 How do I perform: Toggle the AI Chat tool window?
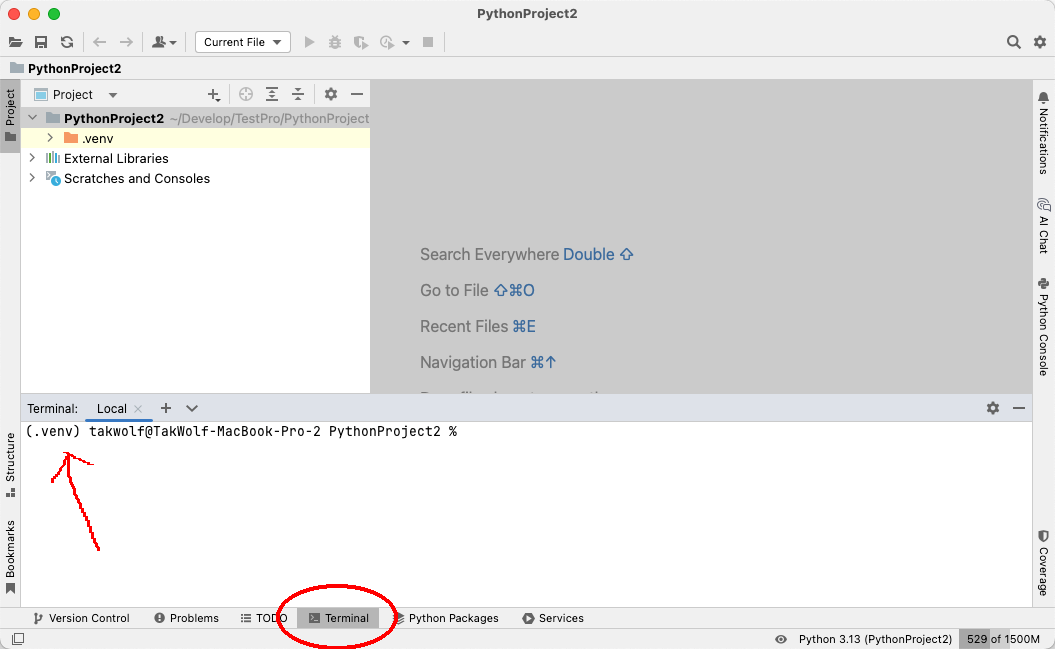(x=1044, y=226)
